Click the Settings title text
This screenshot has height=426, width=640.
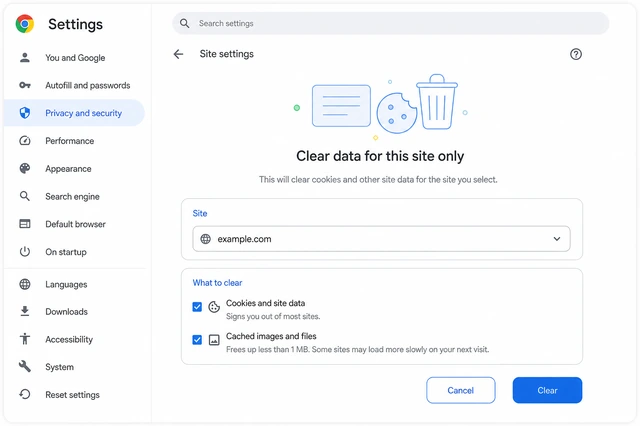76,24
